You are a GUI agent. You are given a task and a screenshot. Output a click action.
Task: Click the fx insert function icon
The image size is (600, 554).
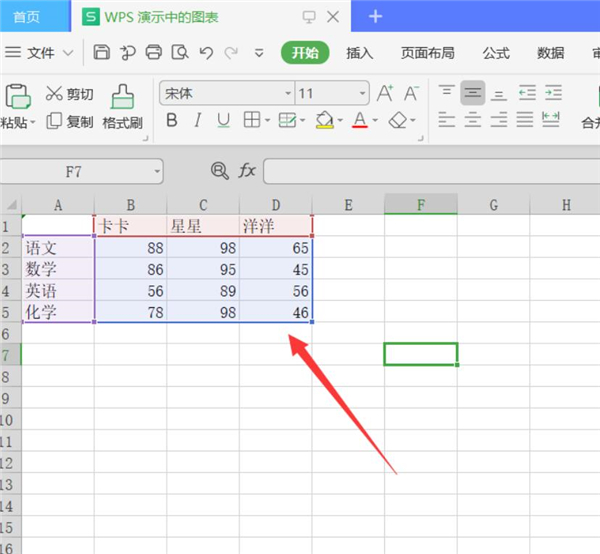247,171
